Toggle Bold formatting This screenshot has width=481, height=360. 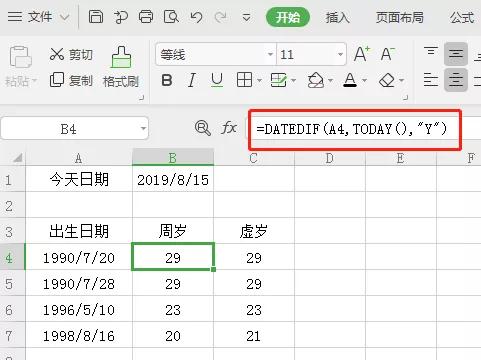point(167,80)
